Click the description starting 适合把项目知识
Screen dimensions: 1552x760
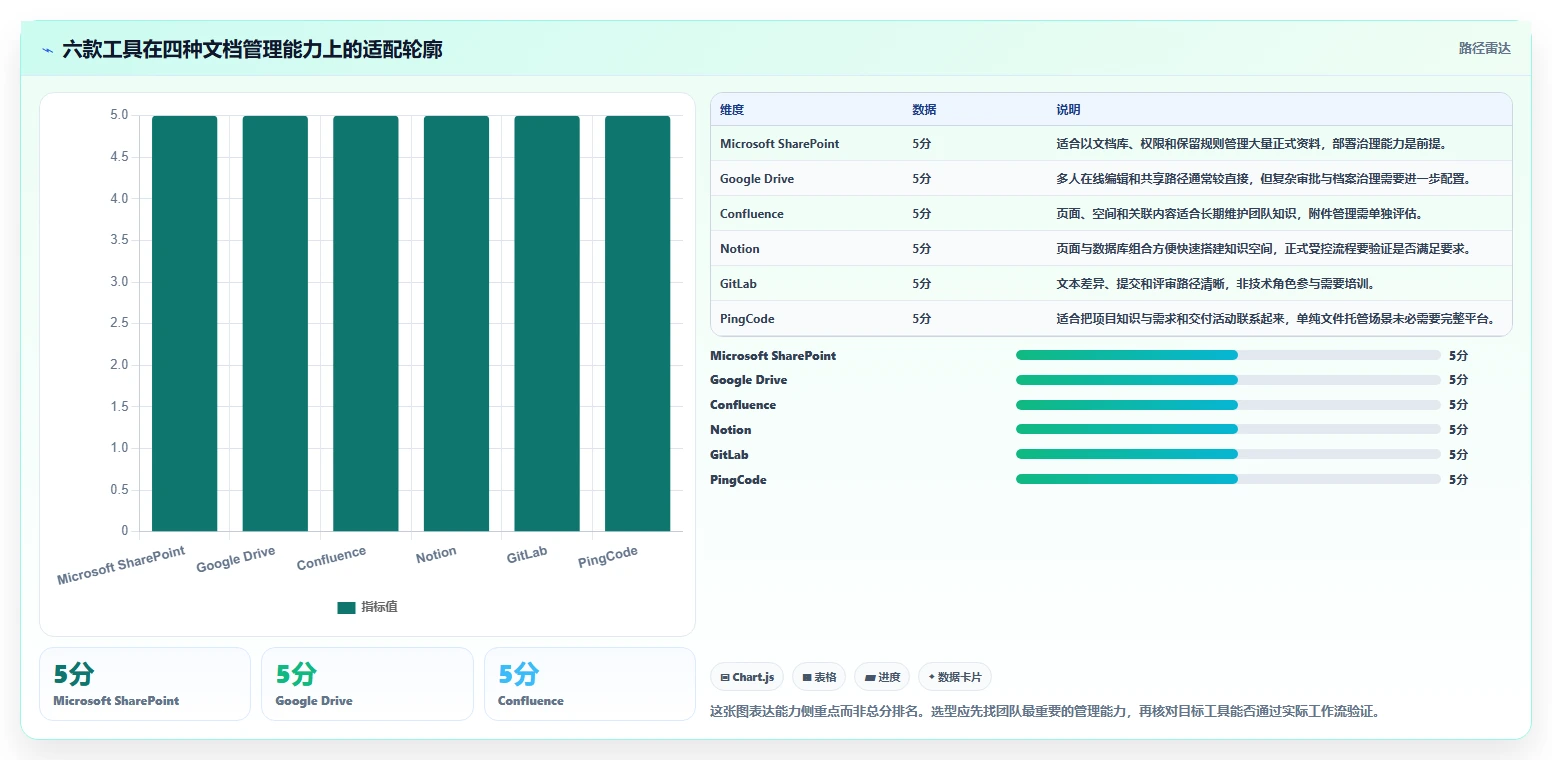pyautogui.click(x=1276, y=319)
